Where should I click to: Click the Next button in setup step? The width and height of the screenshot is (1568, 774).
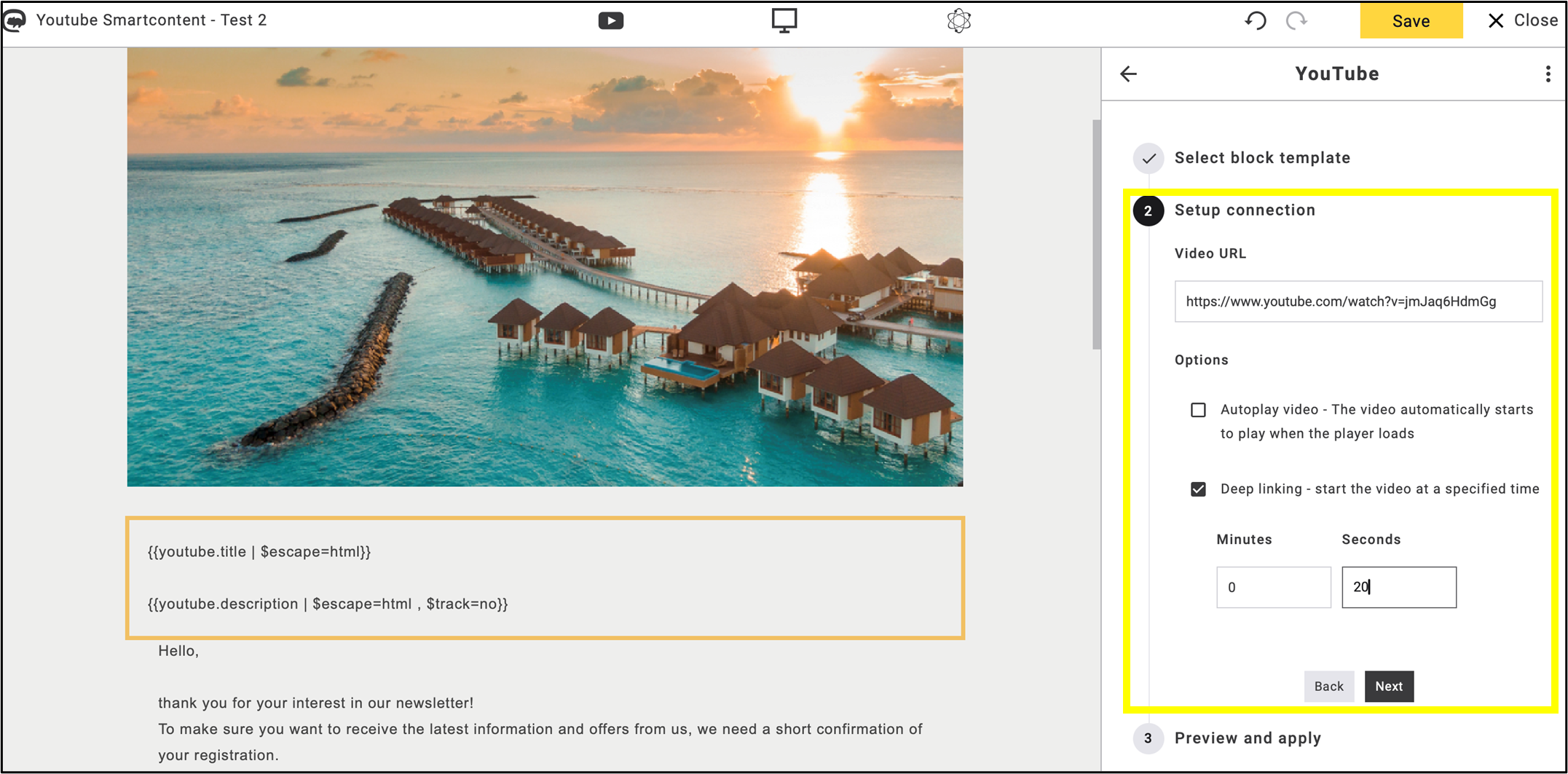point(1389,687)
